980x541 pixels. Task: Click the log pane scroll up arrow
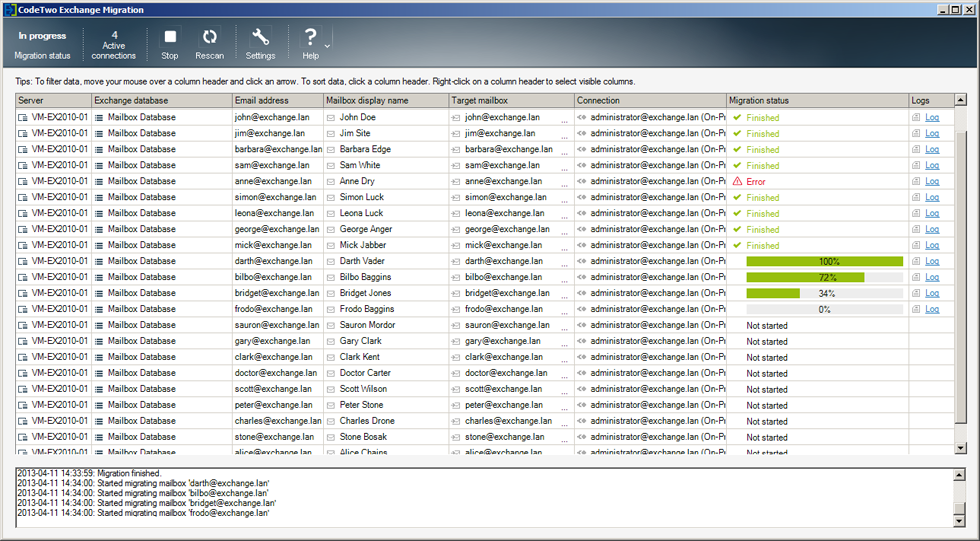[959, 475]
